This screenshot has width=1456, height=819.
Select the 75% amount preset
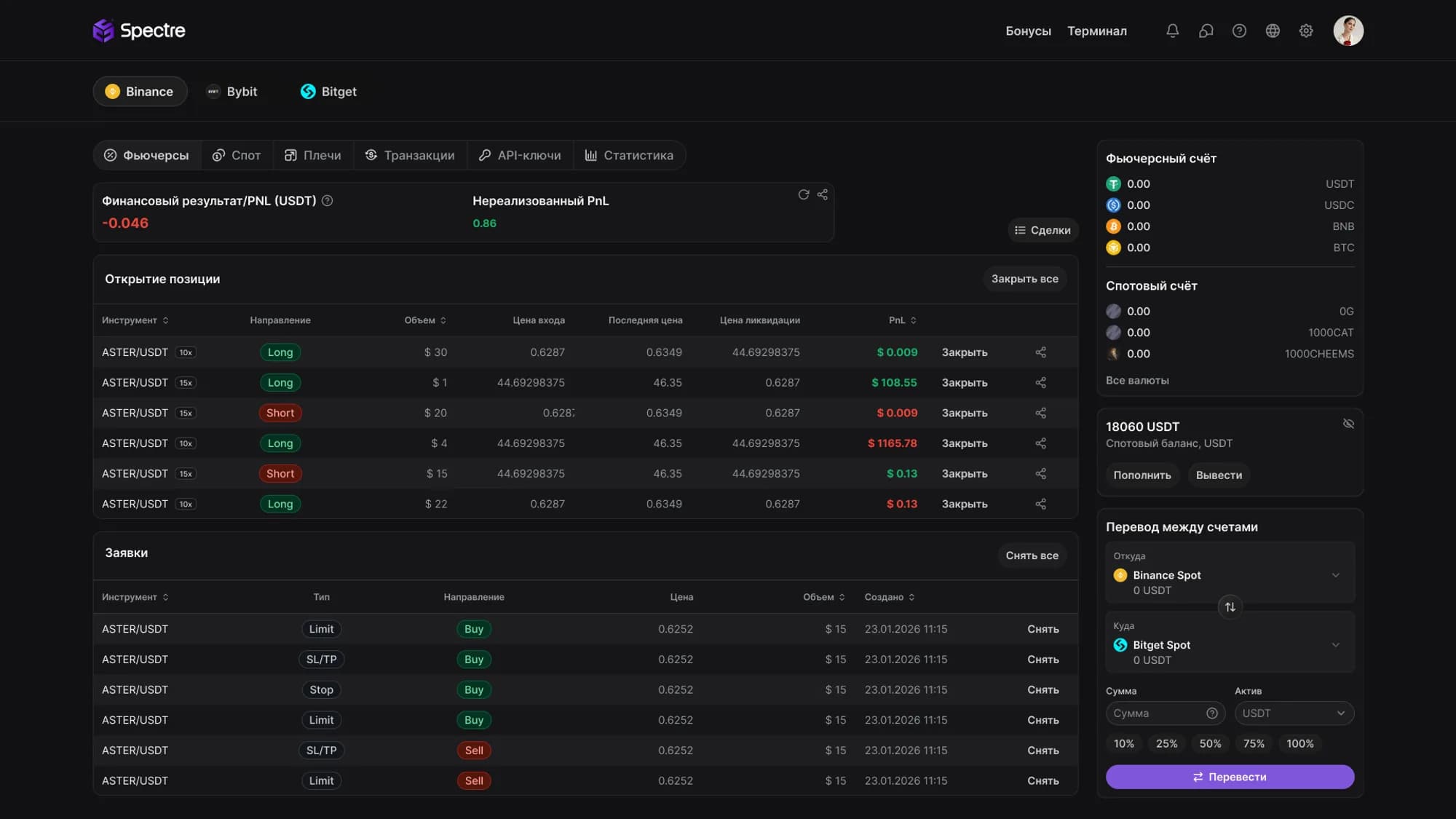point(1254,744)
